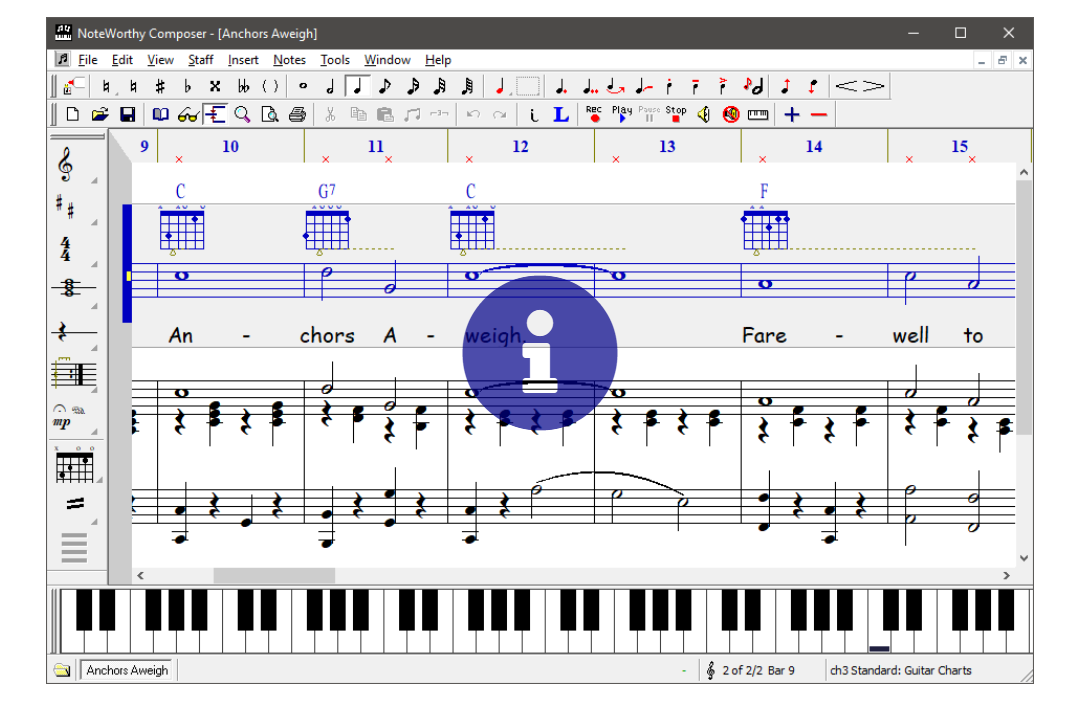The width and height of the screenshot is (1080, 701).
Task: Click the eyeglasses viewer mode icon
Action: click(x=187, y=114)
